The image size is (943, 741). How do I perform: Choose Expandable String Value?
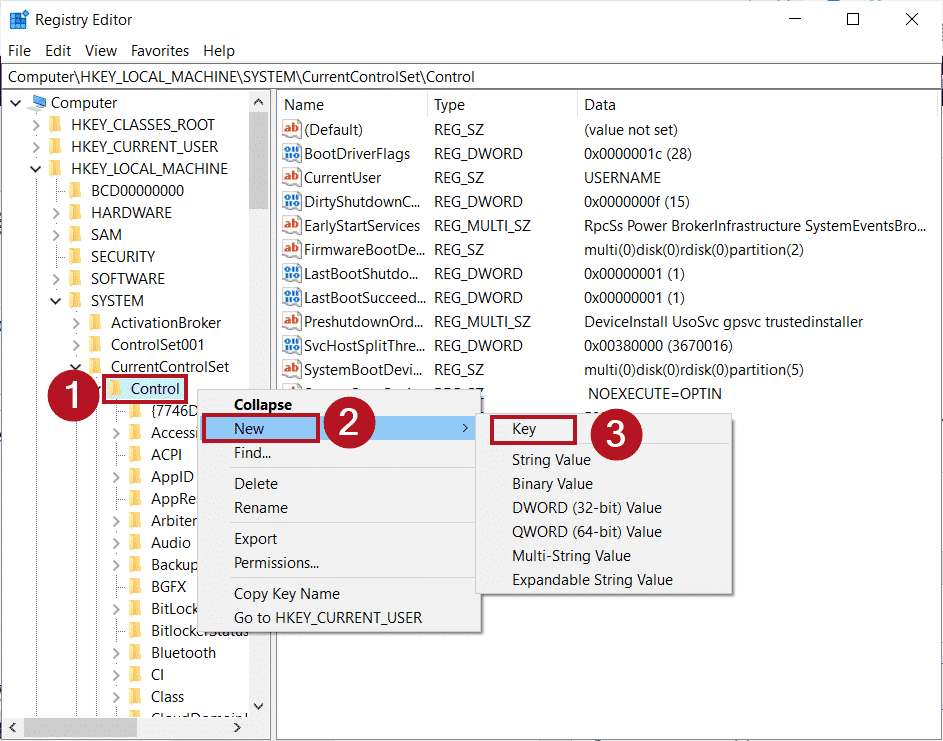[604, 580]
